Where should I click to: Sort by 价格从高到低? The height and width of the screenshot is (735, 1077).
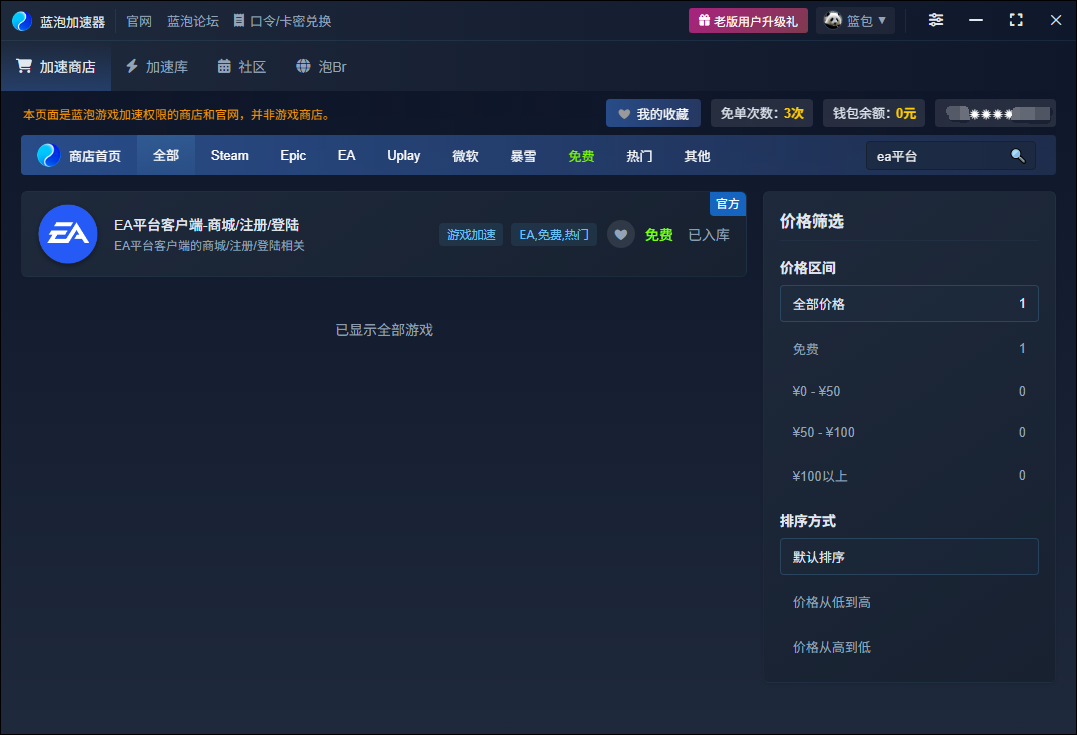tap(909, 647)
